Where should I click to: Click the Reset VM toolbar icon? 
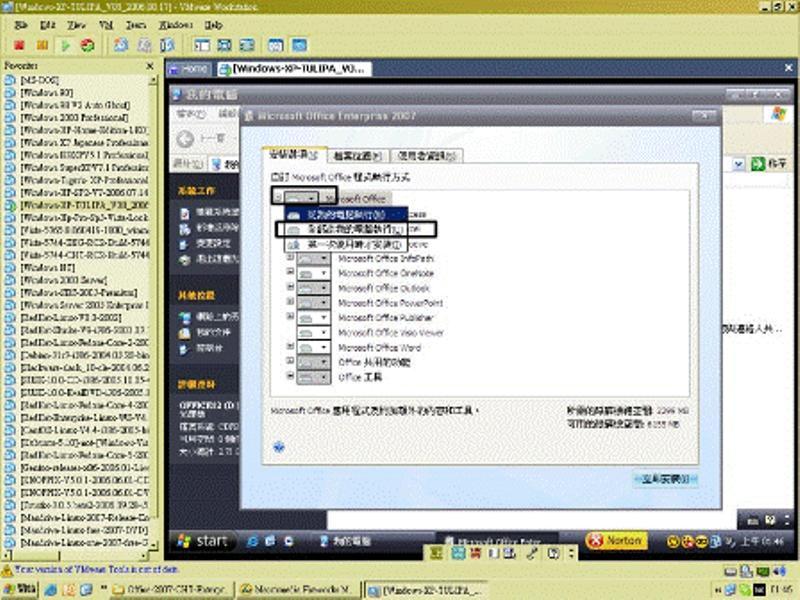pos(88,45)
